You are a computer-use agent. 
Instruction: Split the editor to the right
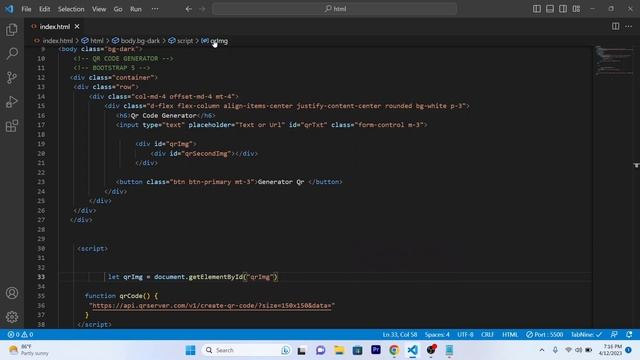(615, 26)
